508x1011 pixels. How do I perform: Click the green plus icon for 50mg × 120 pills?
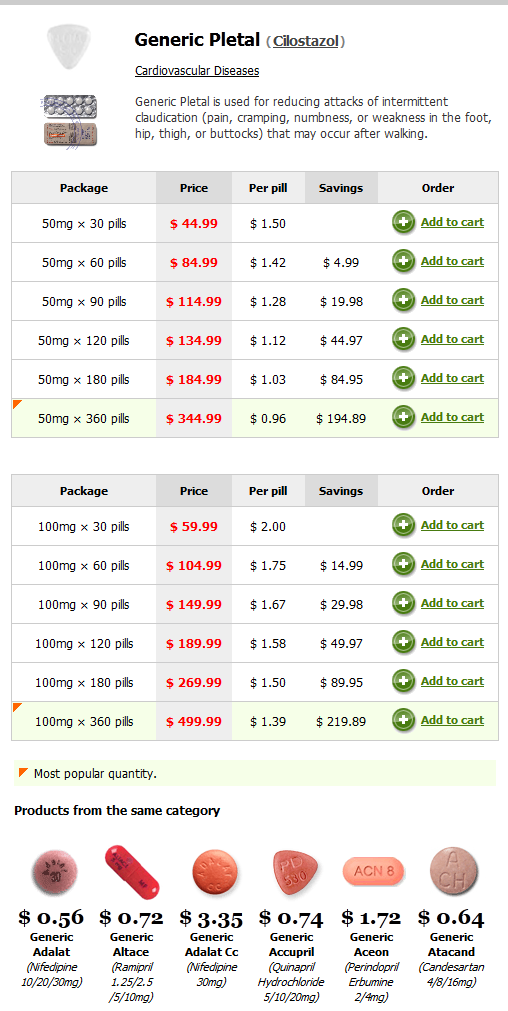pyautogui.click(x=404, y=339)
